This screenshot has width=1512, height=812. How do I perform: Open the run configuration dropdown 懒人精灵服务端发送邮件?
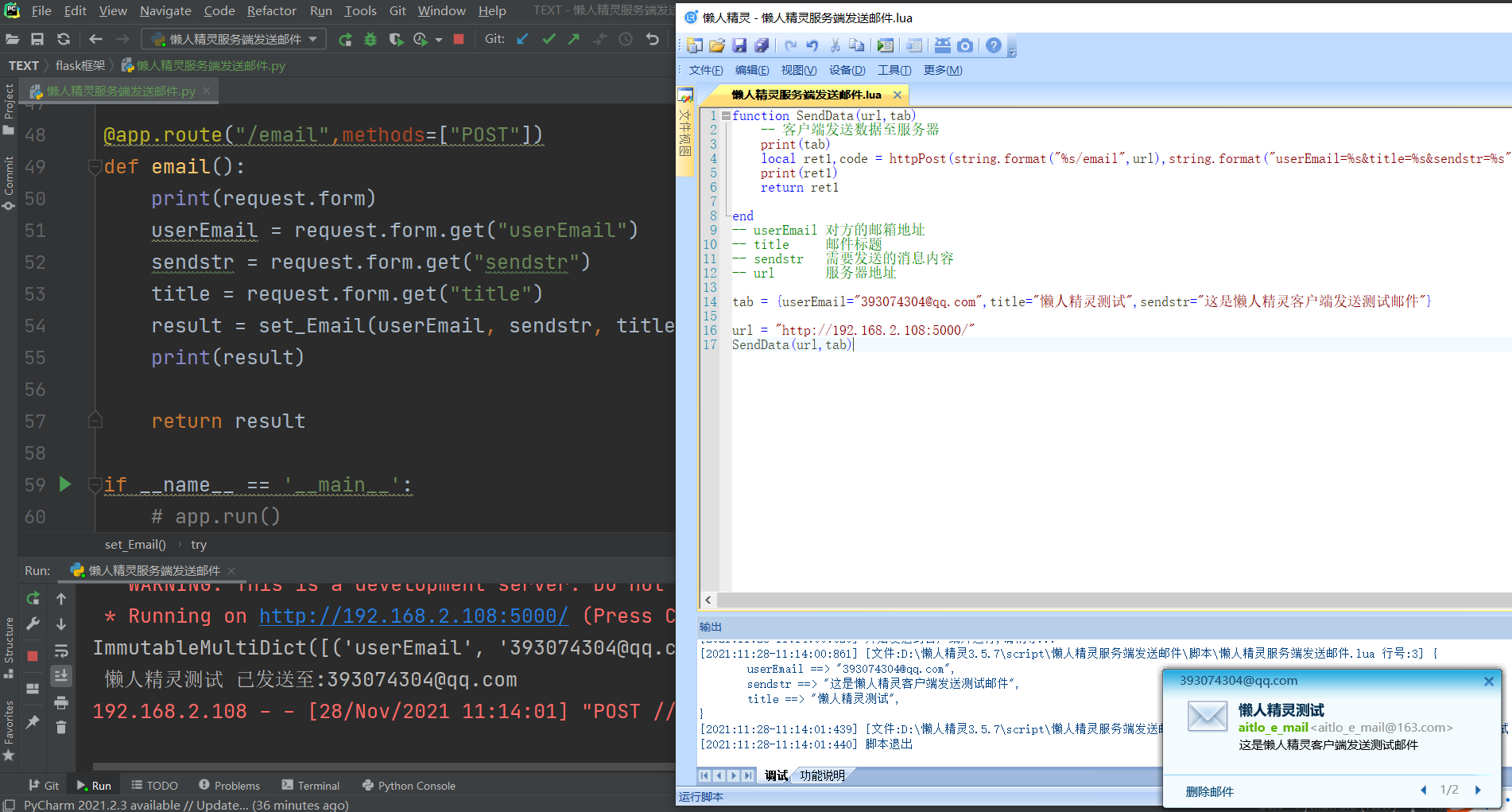point(234,39)
